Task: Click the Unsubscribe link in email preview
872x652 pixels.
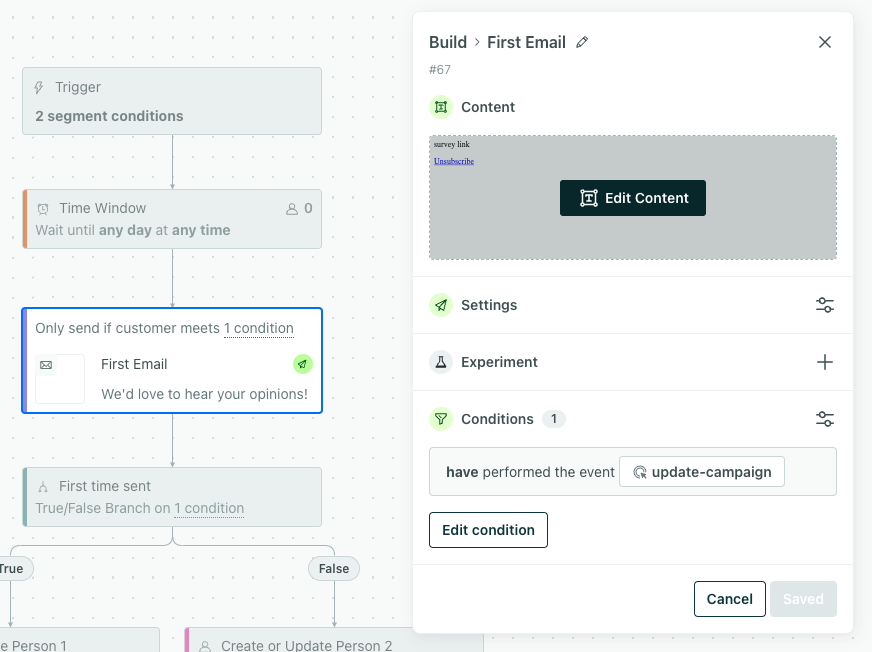Action: click(454, 161)
